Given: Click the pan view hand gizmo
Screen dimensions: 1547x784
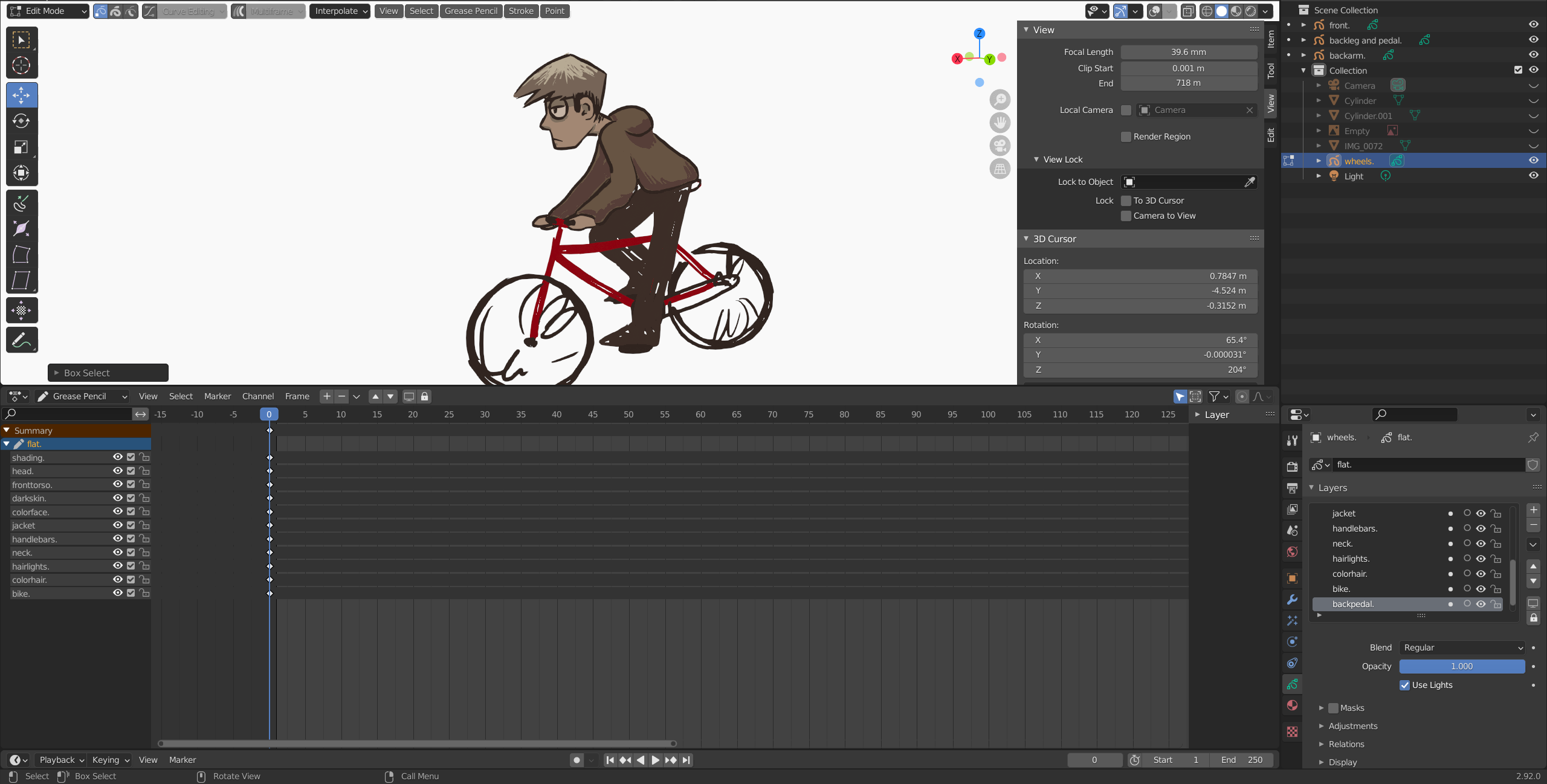Looking at the screenshot, I should [x=1000, y=123].
